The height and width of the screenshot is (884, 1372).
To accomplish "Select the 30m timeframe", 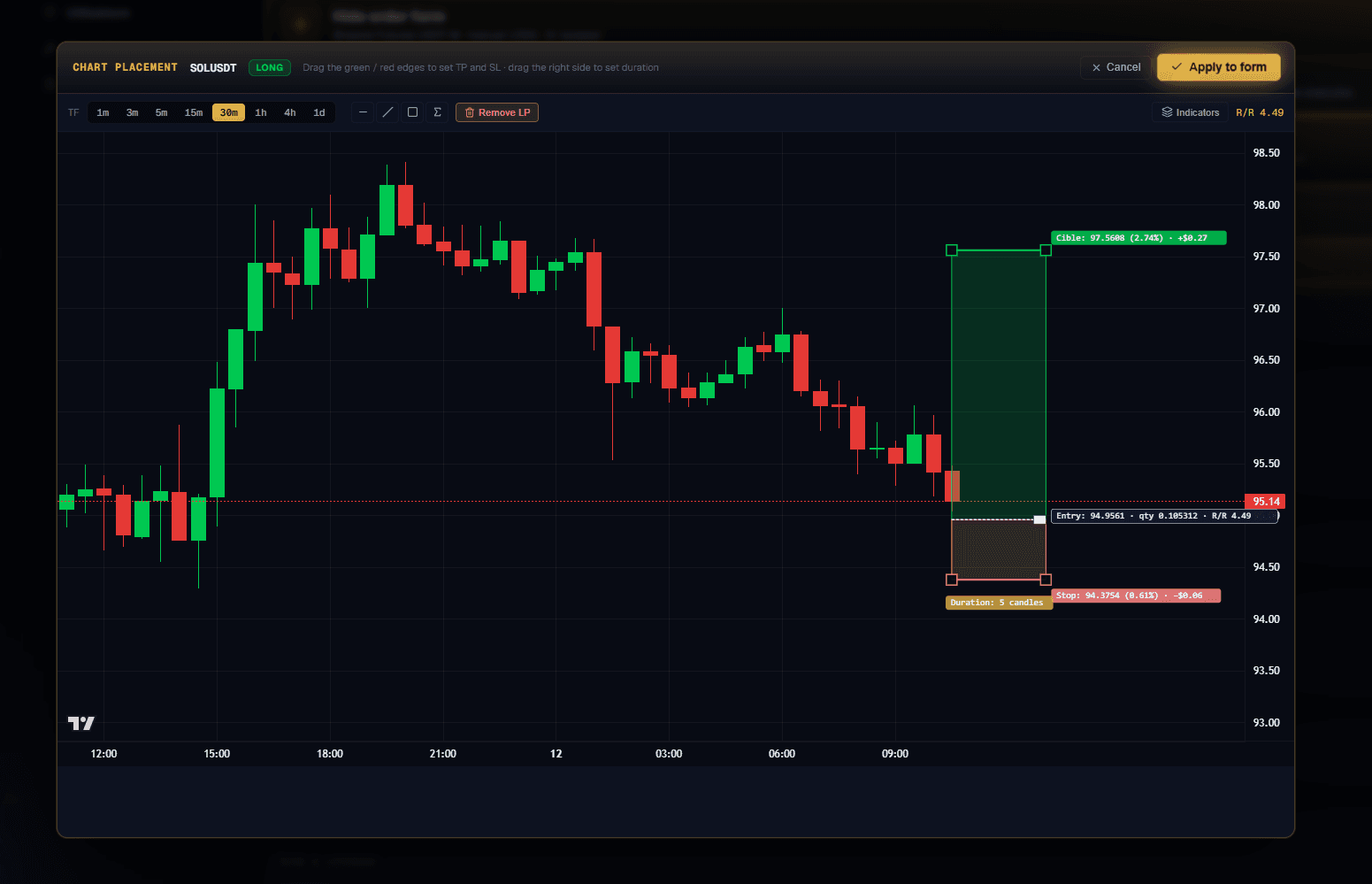I will [x=229, y=112].
